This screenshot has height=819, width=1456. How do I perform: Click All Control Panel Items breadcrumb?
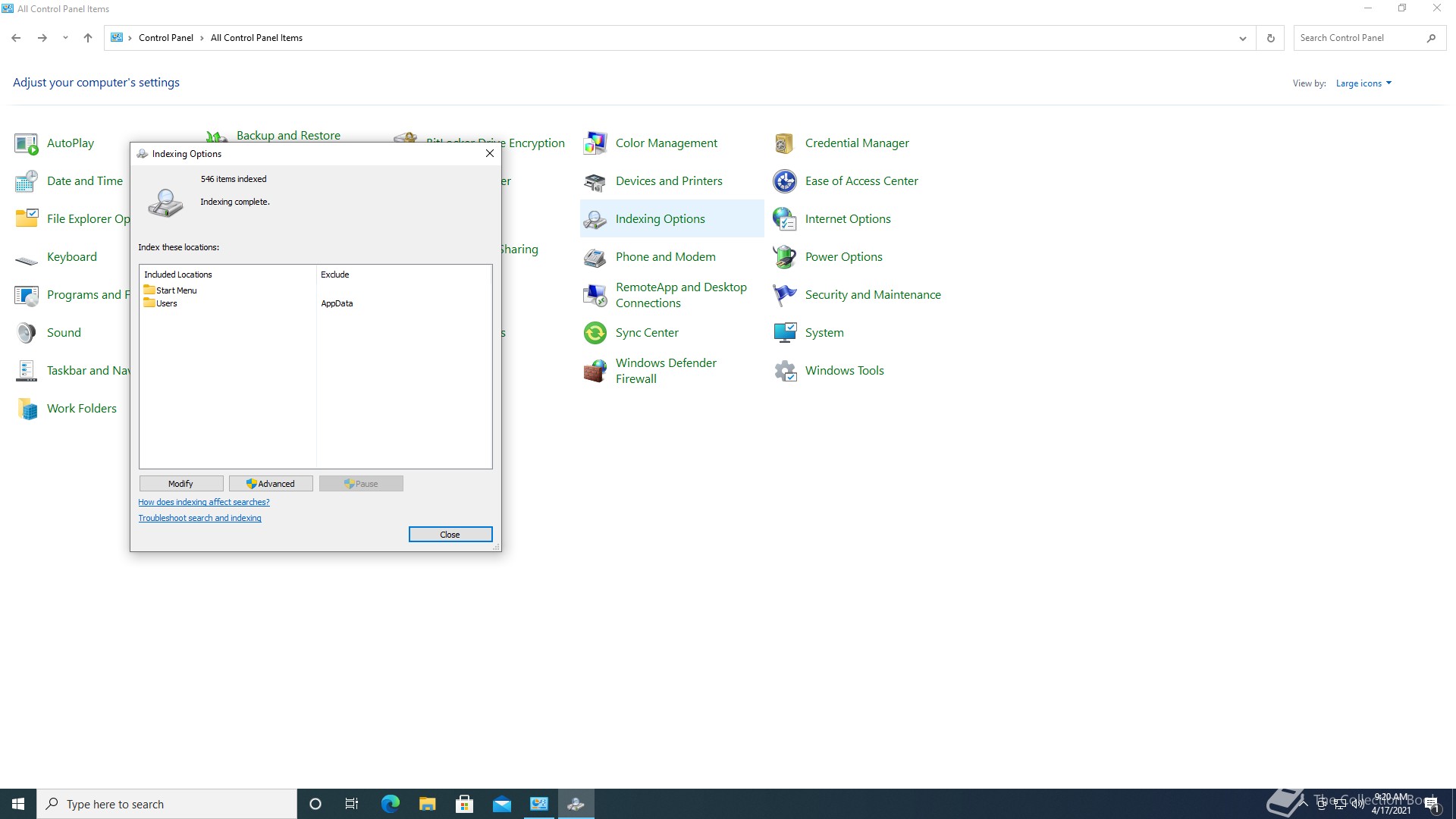coord(256,38)
